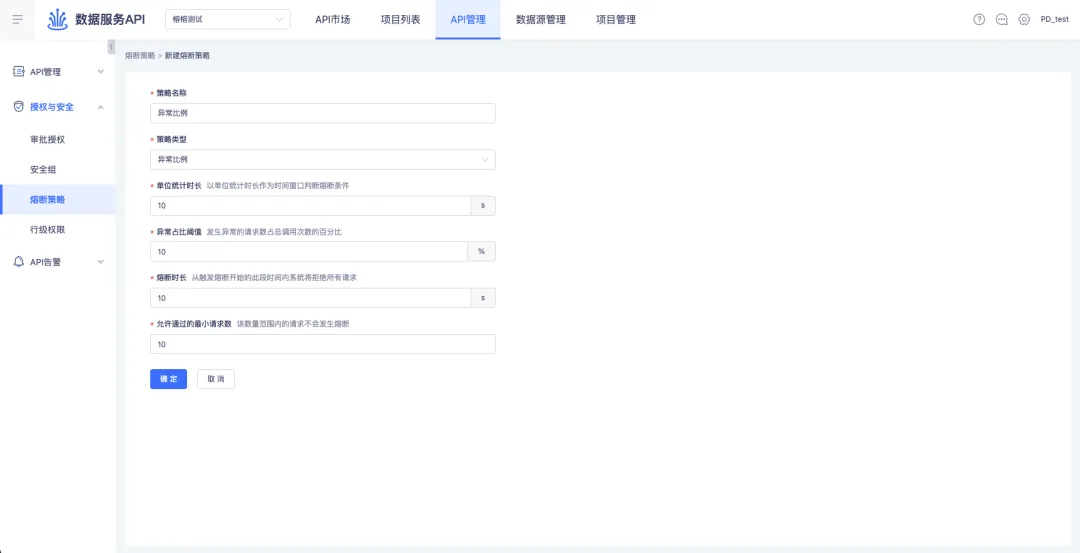Click the s unit suffix on 单位统计时长
The width and height of the screenshot is (1080, 553).
[x=483, y=205]
